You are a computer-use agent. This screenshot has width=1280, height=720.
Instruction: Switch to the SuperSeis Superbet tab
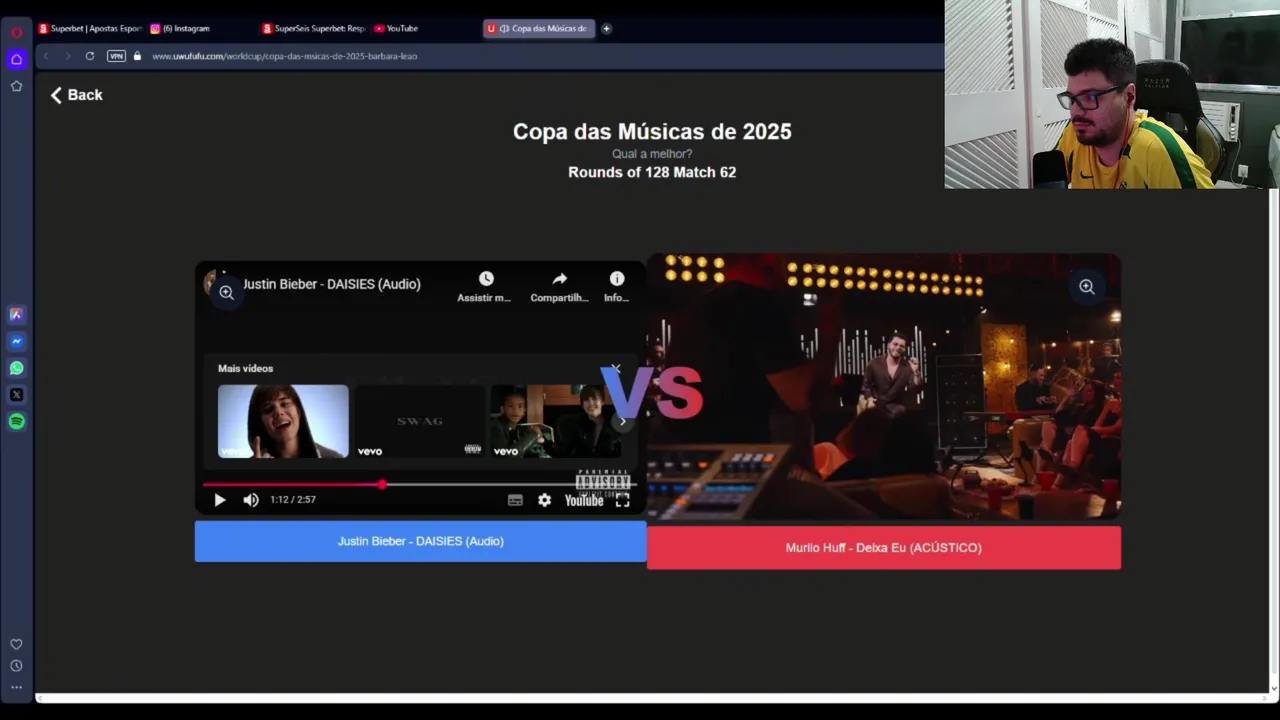pyautogui.click(x=313, y=28)
